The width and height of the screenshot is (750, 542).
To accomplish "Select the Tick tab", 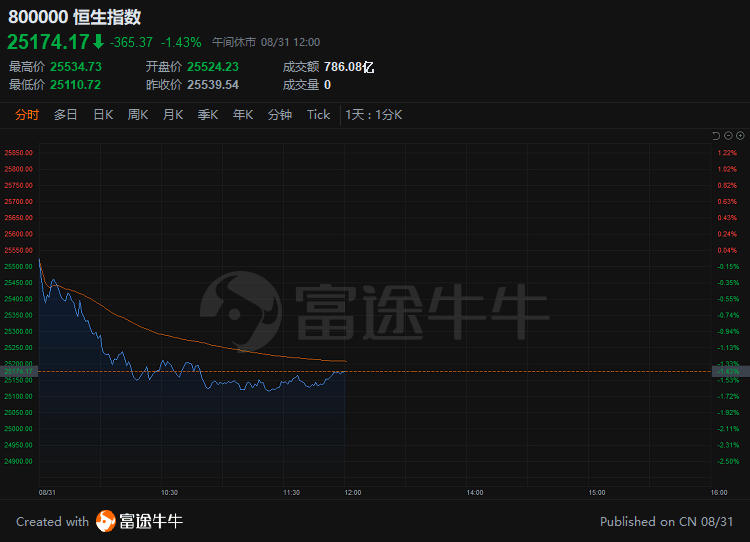I will 319,115.
